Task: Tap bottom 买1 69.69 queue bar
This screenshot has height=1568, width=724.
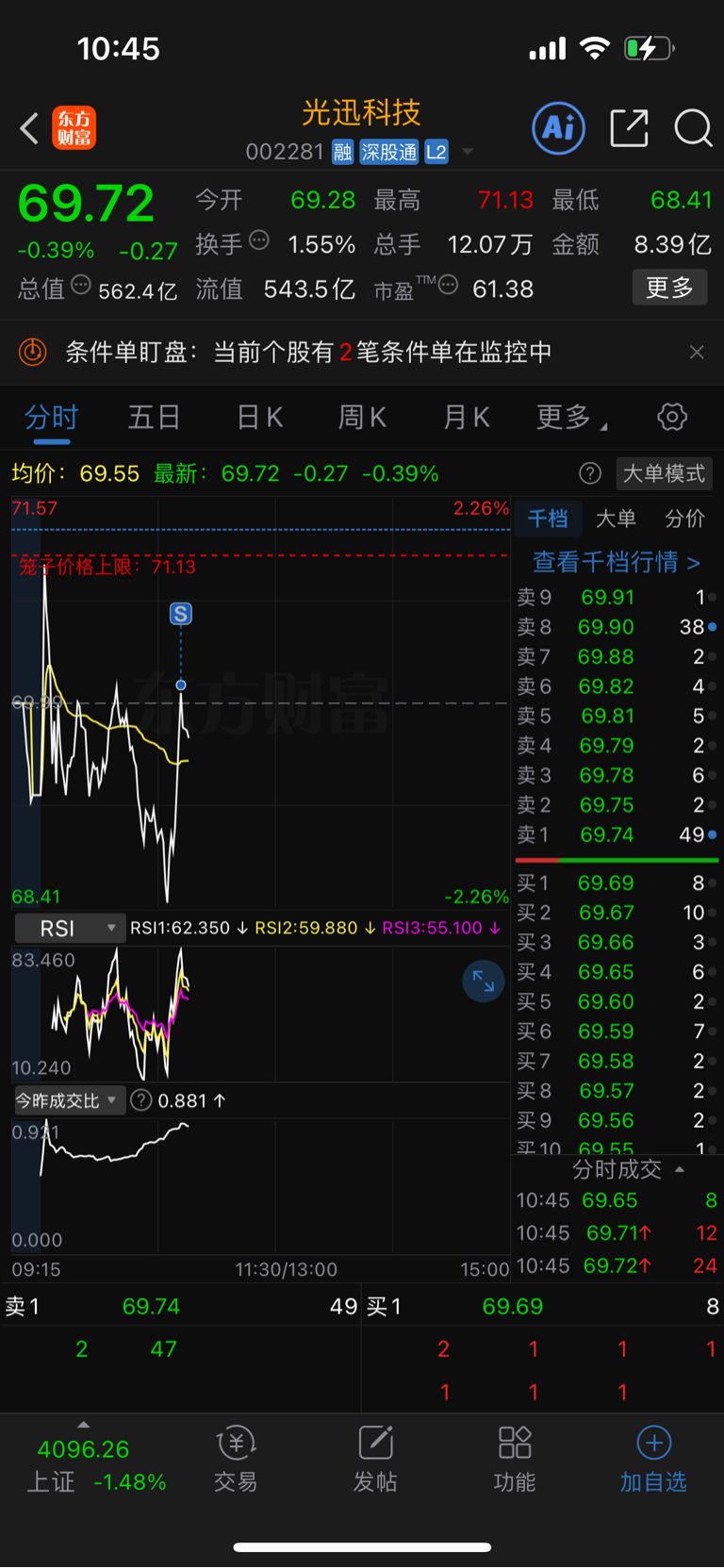Action: click(x=543, y=1307)
